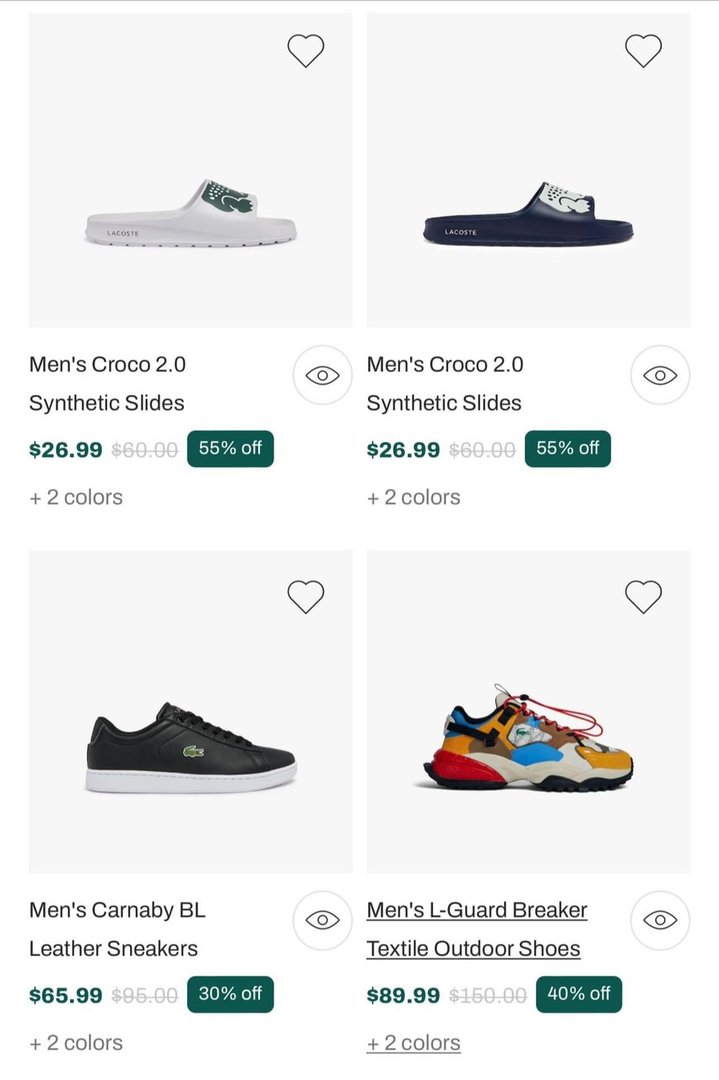The image size is (719, 1080).
Task: Add Carnaby BL sneakers to wishlist
Action: (305, 596)
